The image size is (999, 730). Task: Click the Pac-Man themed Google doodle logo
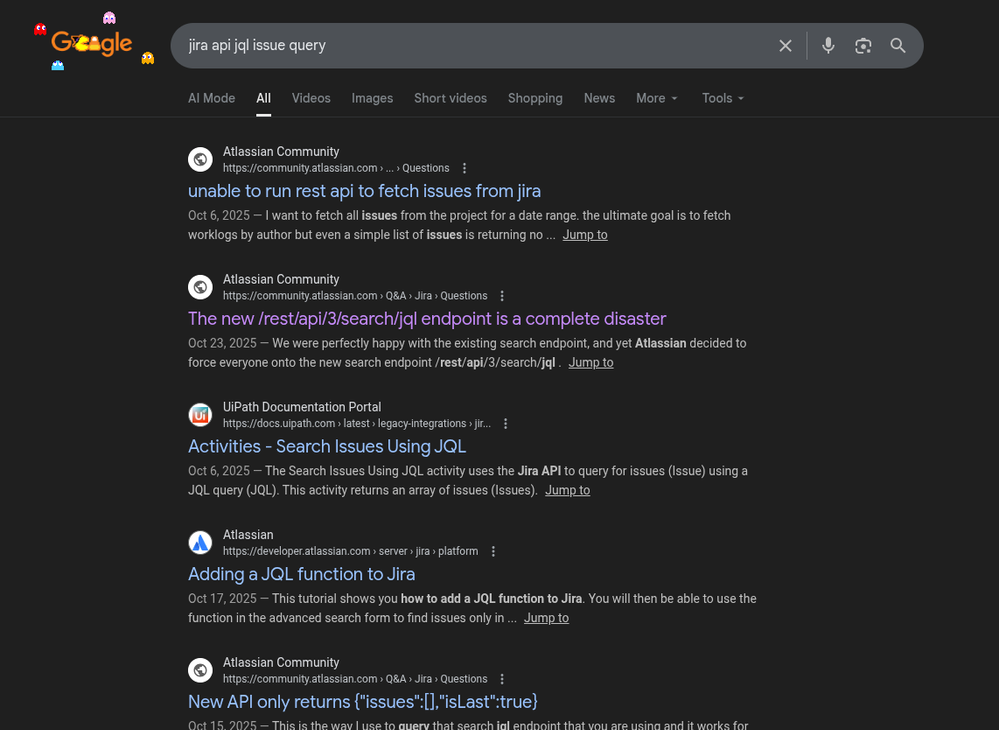point(93,43)
